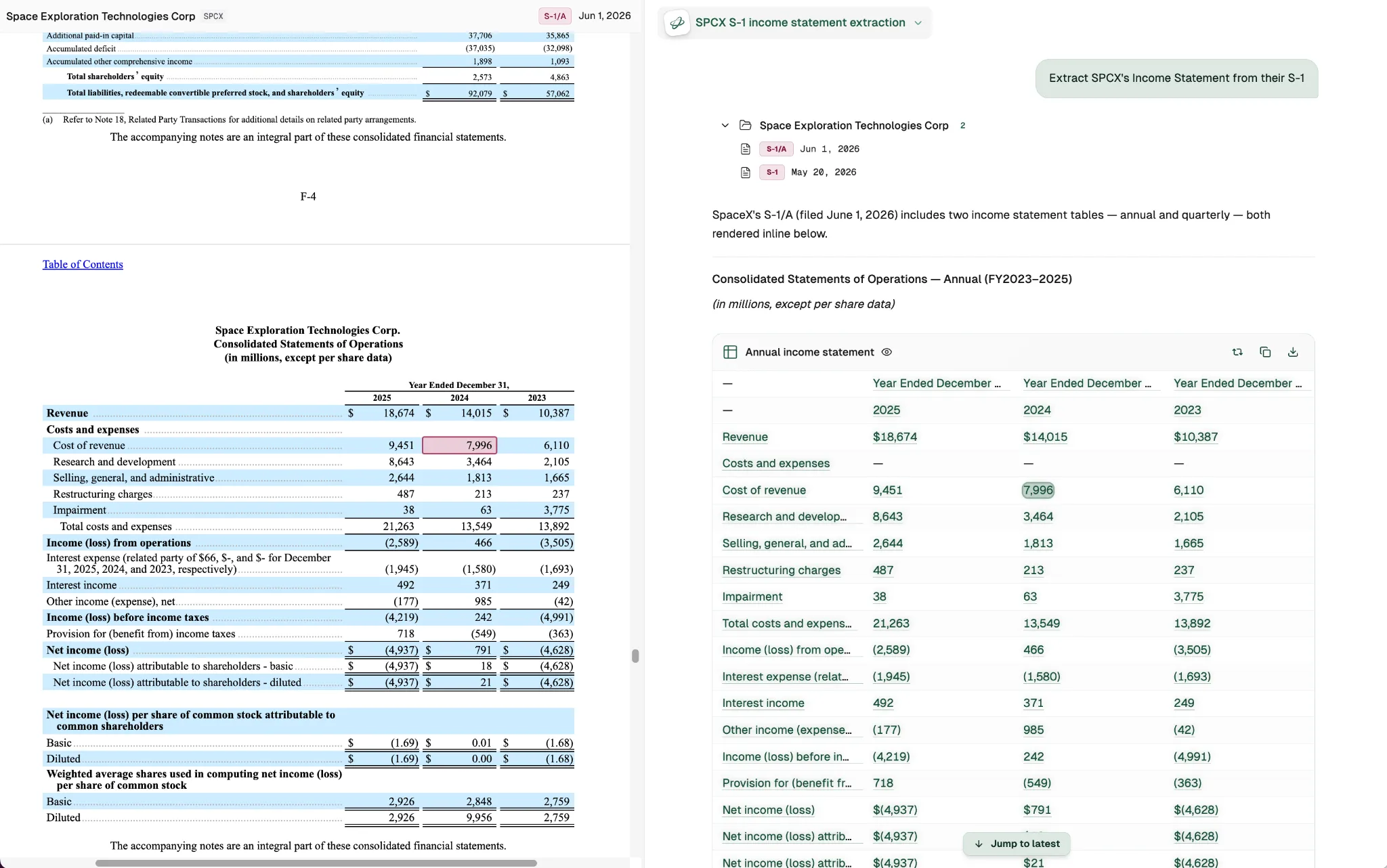Click the Revenue row label in the extracted table

pos(745,437)
